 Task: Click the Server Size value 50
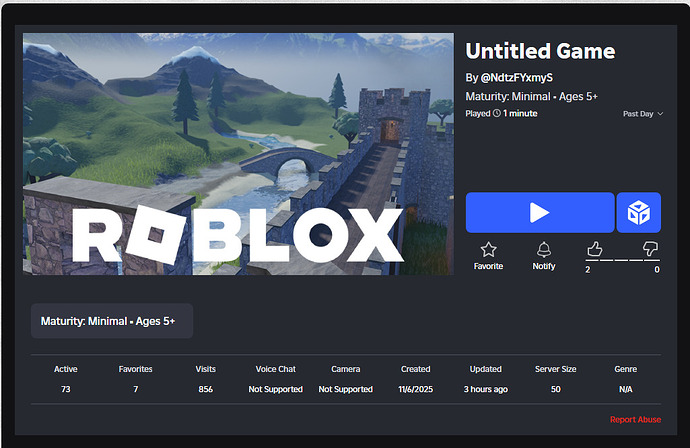point(556,389)
